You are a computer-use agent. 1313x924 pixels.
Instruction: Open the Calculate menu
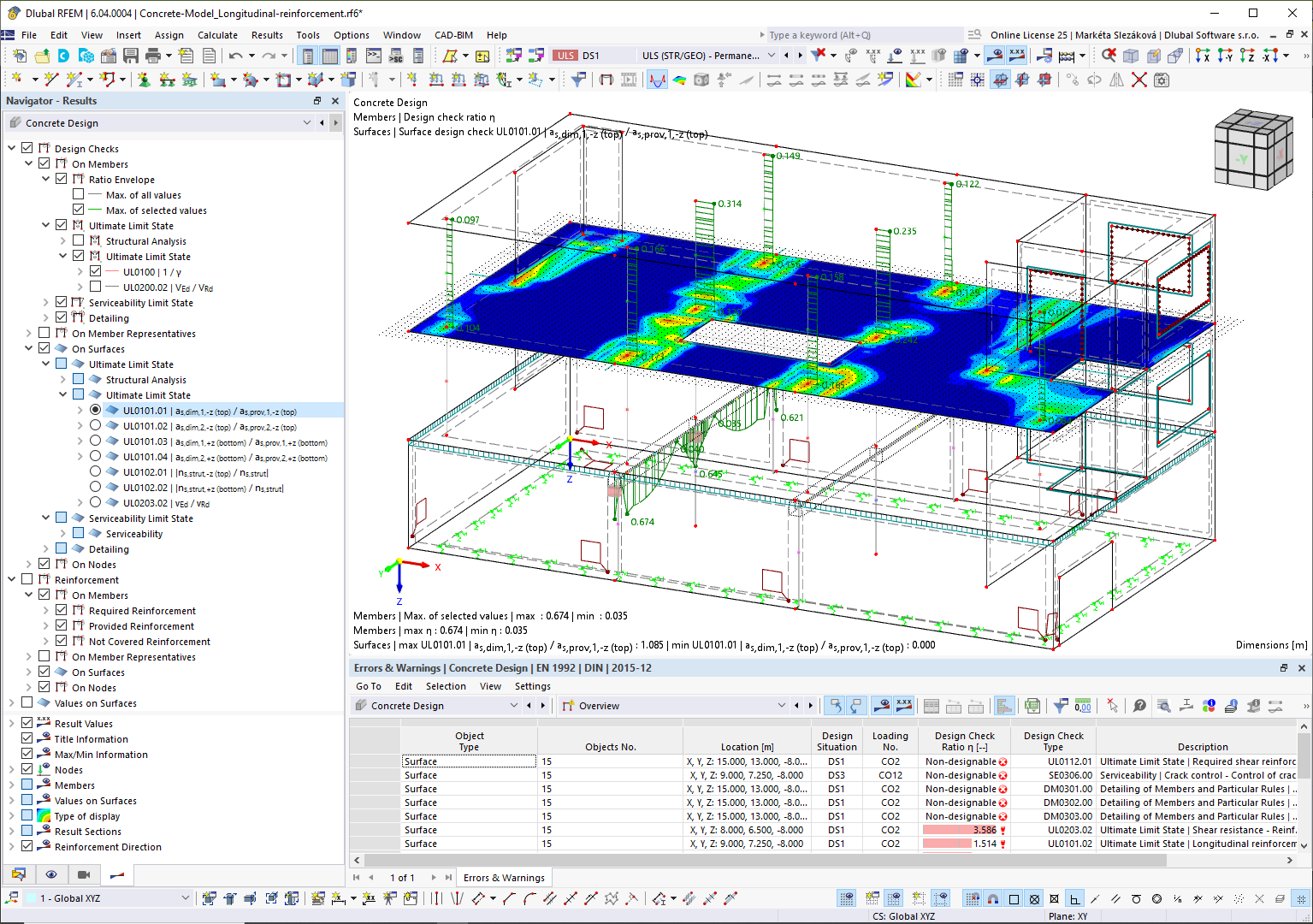217,35
